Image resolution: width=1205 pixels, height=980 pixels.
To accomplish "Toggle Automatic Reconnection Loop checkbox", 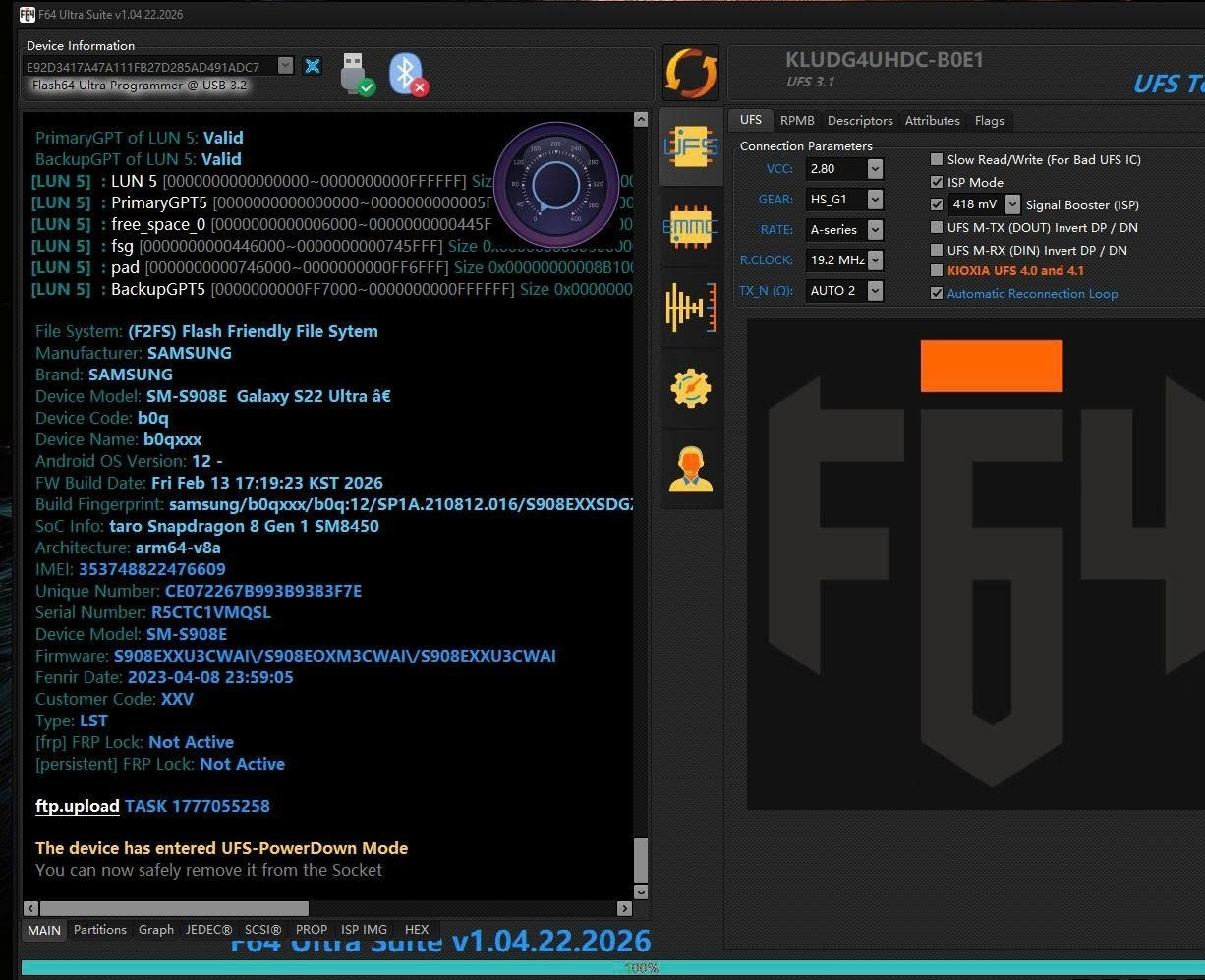I will coord(937,293).
